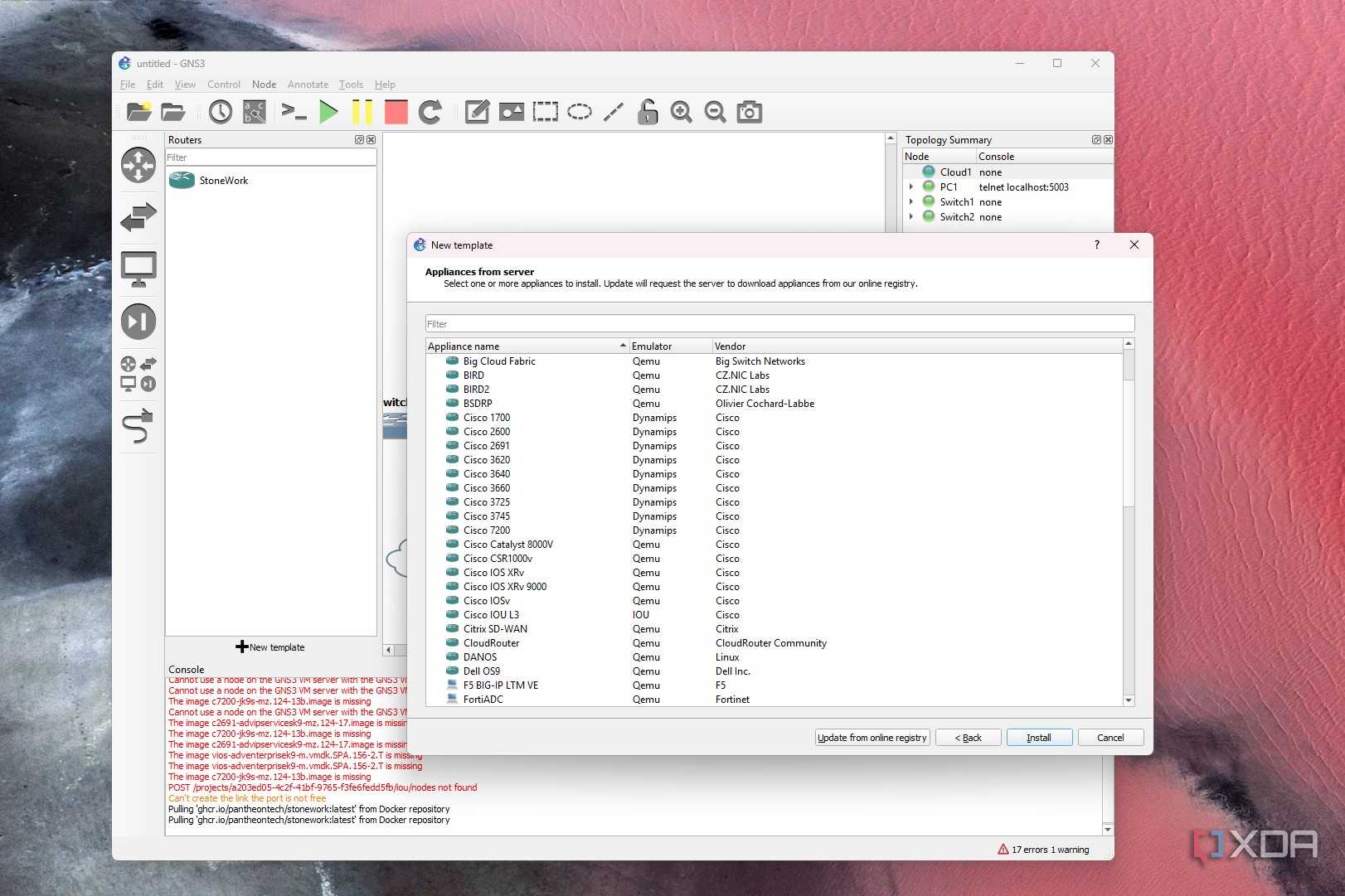Sort by the Vendor column header

coord(917,346)
